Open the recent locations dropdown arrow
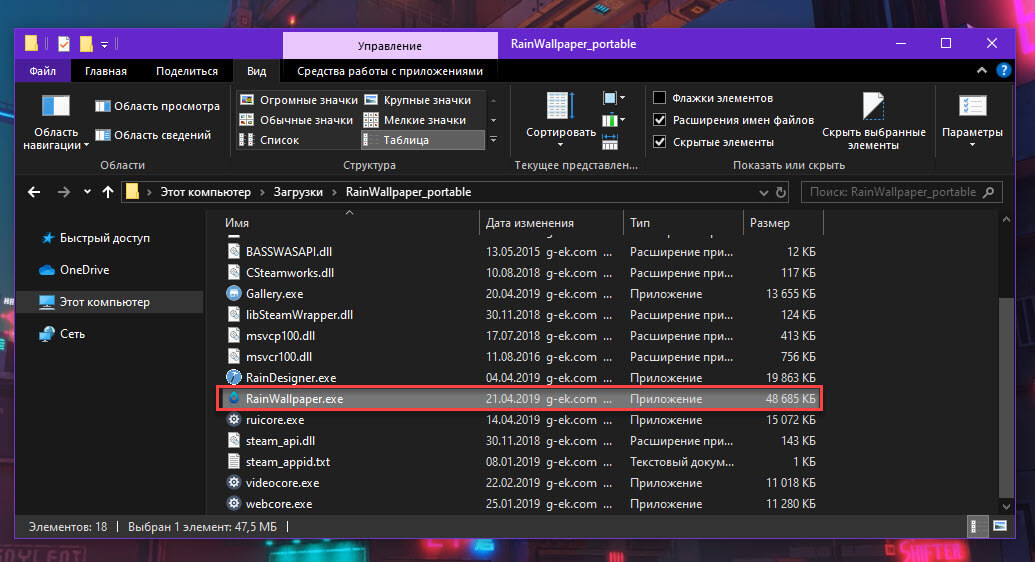1035x562 pixels. (87, 192)
